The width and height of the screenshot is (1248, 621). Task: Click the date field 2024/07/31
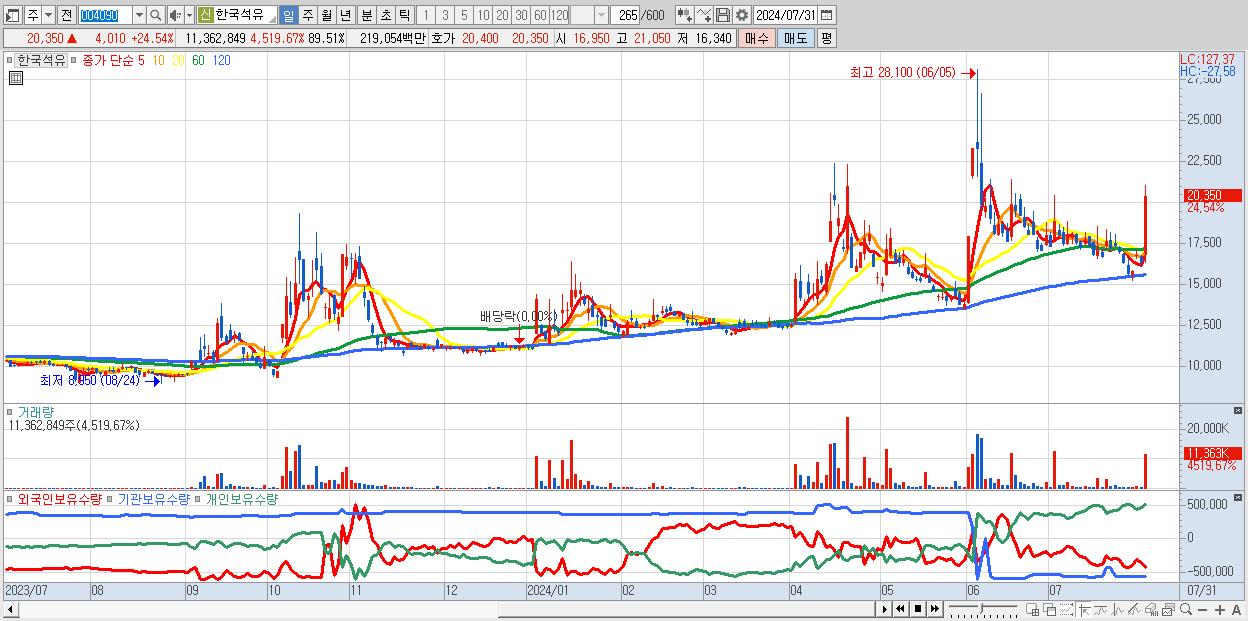[x=785, y=15]
